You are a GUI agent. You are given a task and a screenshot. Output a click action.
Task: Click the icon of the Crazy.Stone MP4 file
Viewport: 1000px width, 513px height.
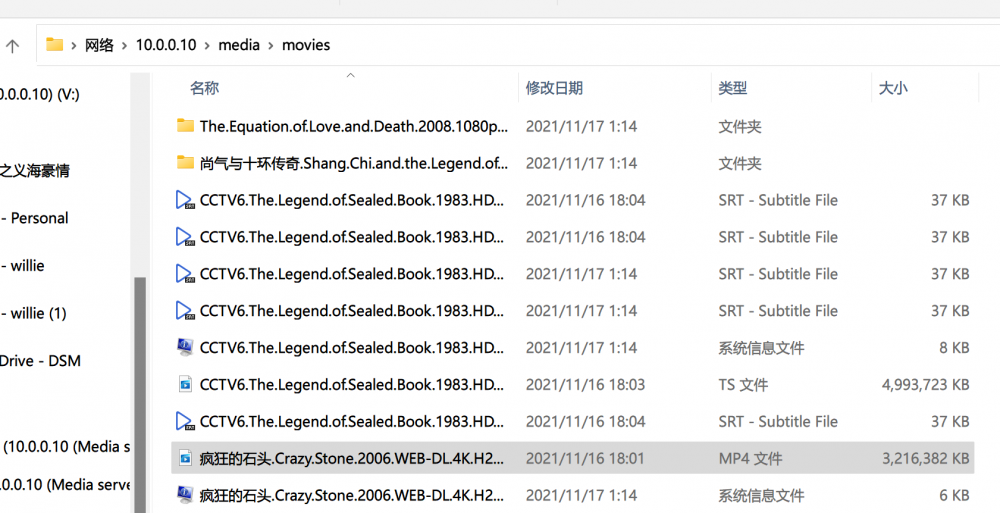point(185,458)
